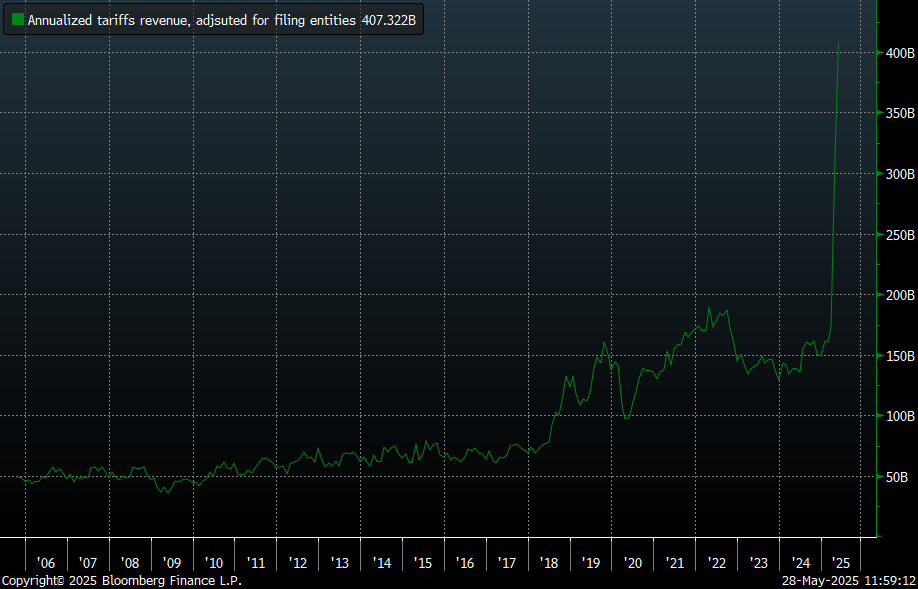
Task: Click the '06 year label on x-axis
Action: click(x=45, y=564)
